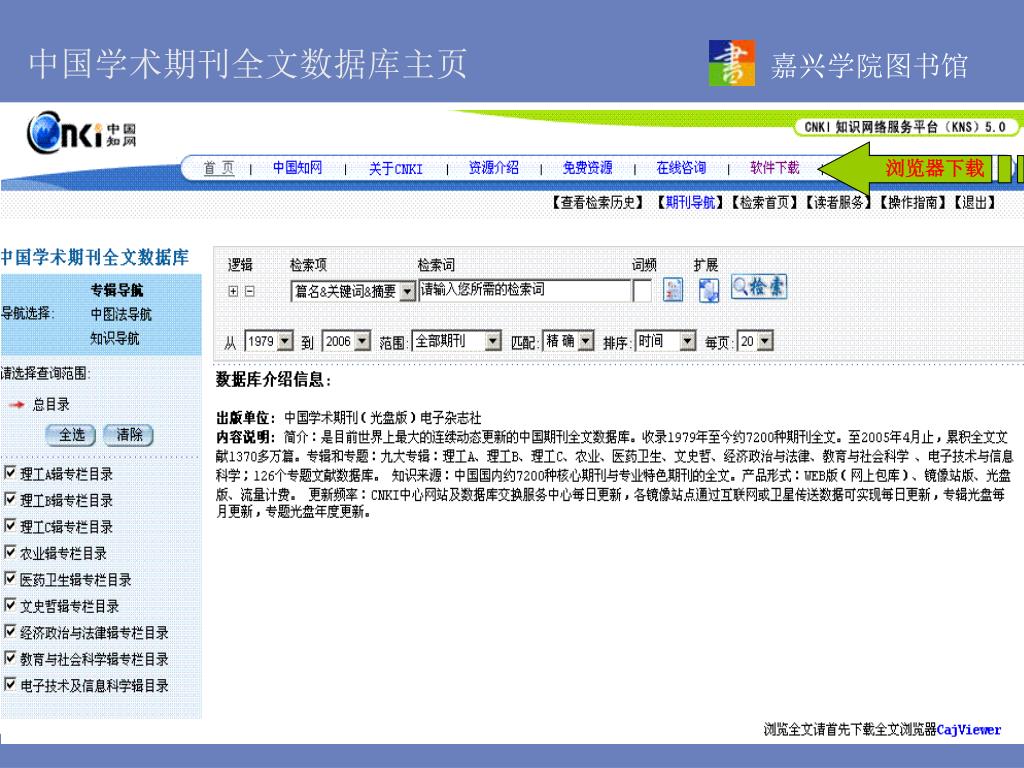Uncheck 农业辑专栏目录 checkbox

coord(10,552)
